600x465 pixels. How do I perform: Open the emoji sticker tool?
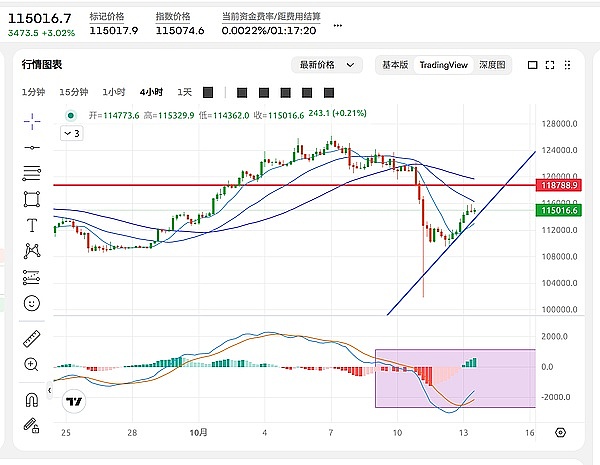(32, 302)
